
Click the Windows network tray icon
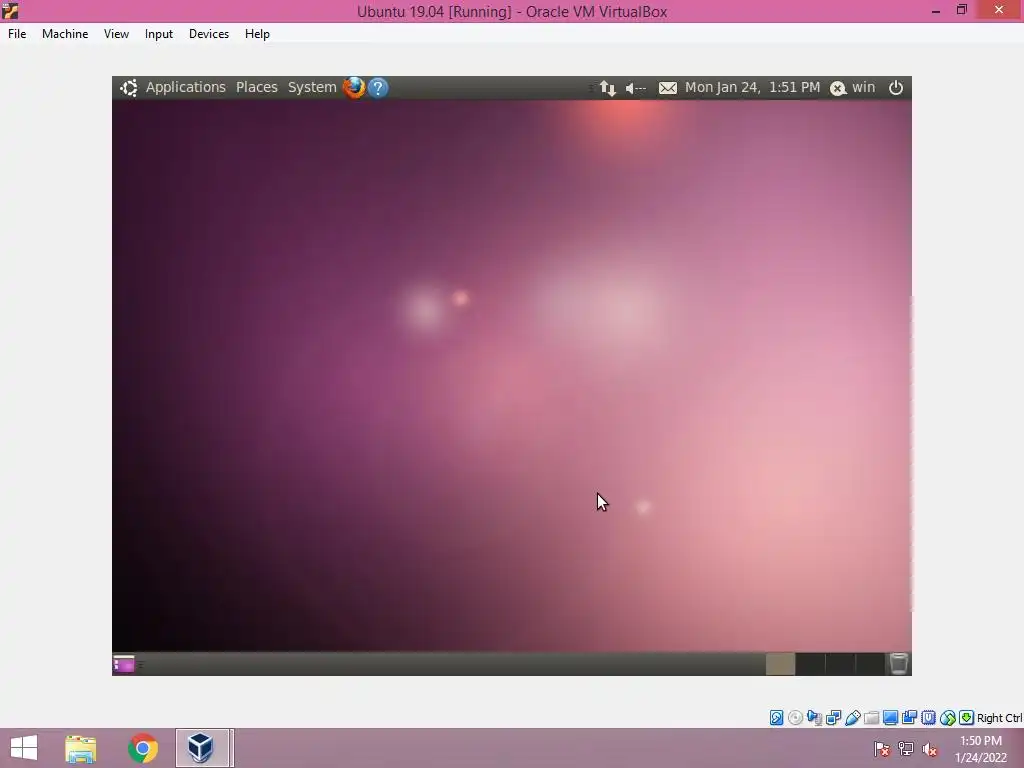(906, 749)
